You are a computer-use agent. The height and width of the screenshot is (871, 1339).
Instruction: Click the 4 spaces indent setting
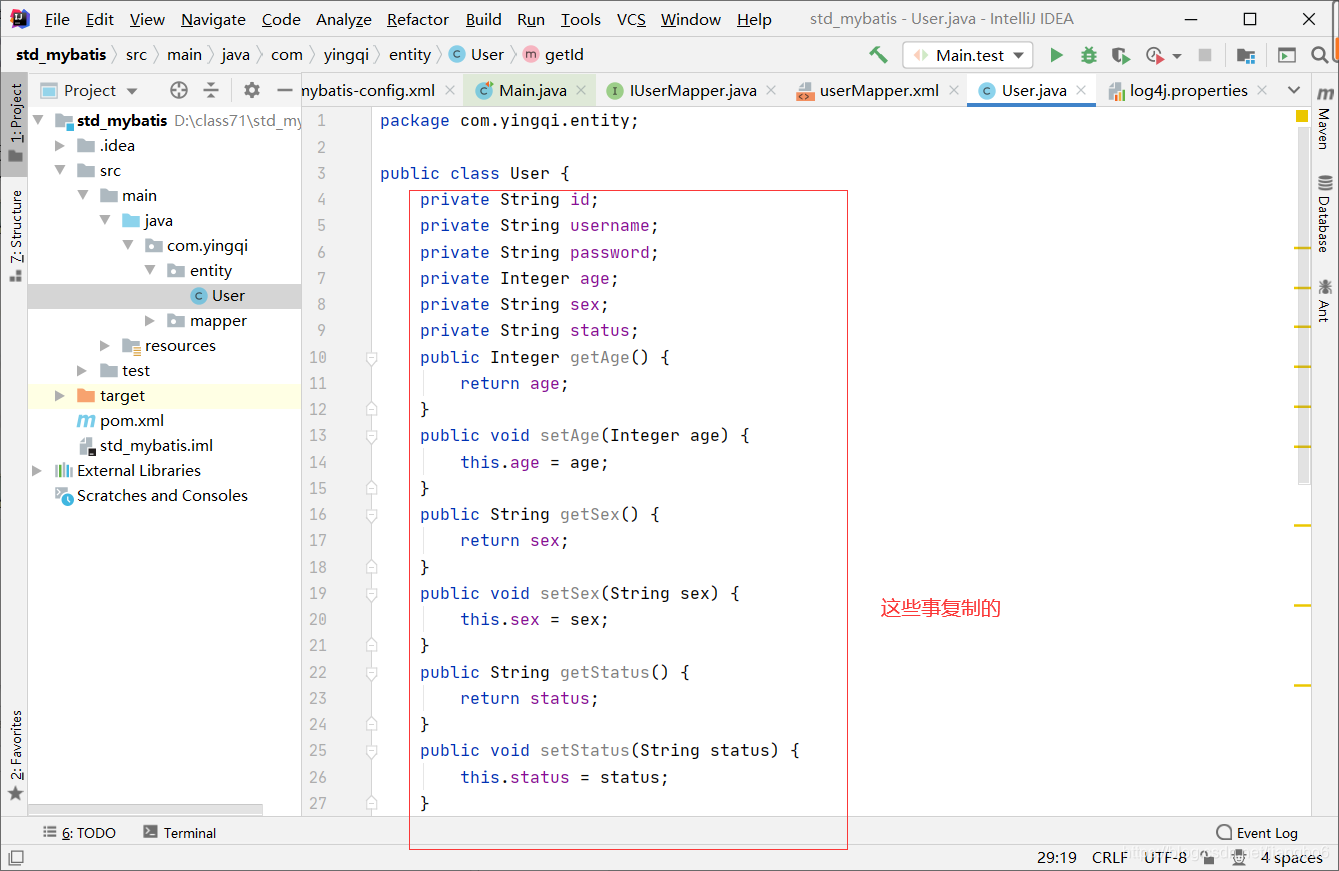pyautogui.click(x=1292, y=857)
